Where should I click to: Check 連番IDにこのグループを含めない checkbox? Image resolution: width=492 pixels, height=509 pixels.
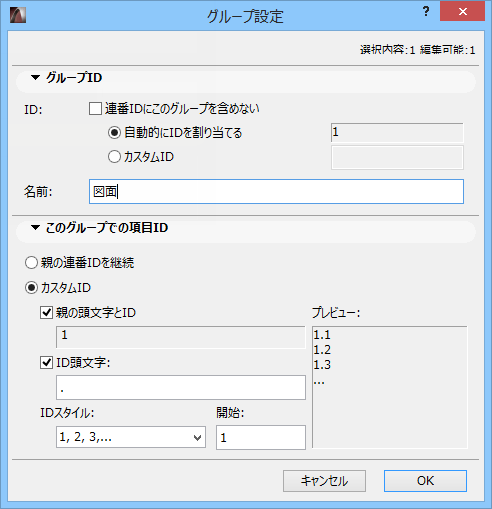95,109
